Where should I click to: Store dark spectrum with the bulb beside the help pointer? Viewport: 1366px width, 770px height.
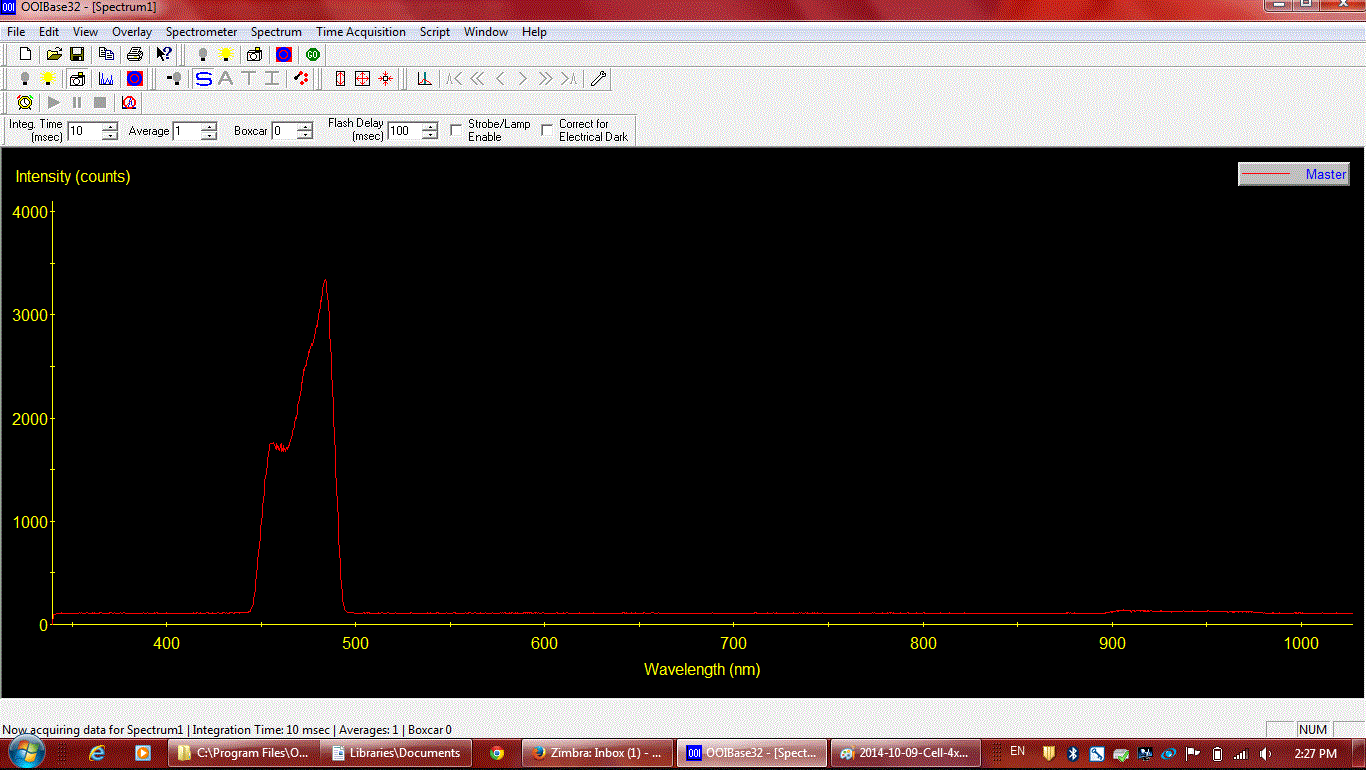click(203, 54)
